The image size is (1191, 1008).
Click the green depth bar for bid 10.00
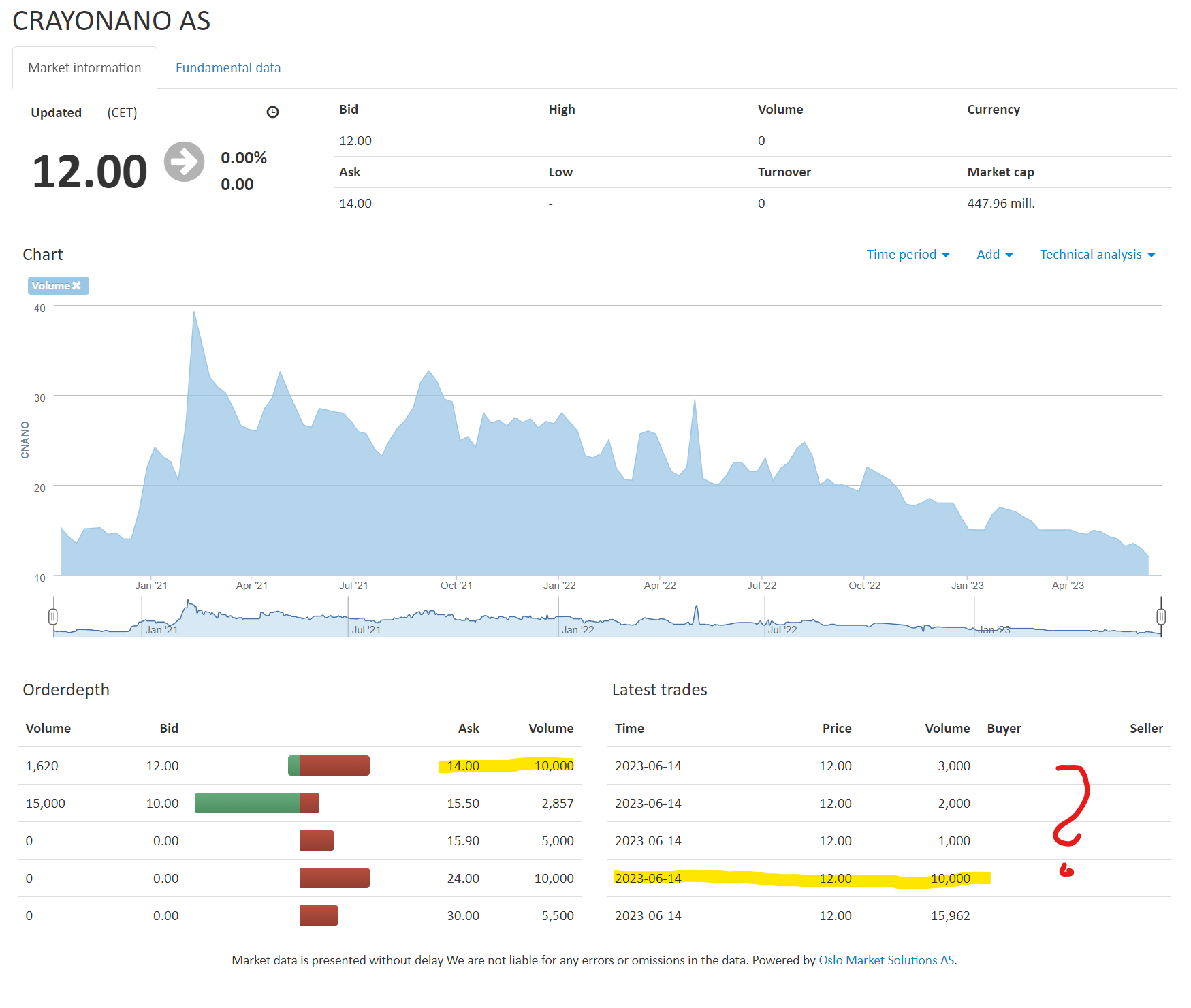tap(247, 803)
